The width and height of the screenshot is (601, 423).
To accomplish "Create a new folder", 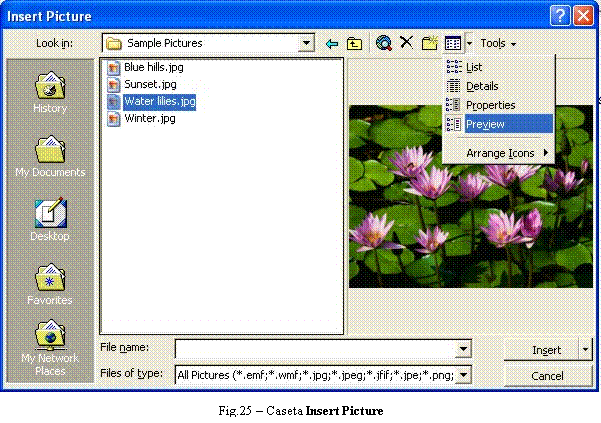I will 430,44.
